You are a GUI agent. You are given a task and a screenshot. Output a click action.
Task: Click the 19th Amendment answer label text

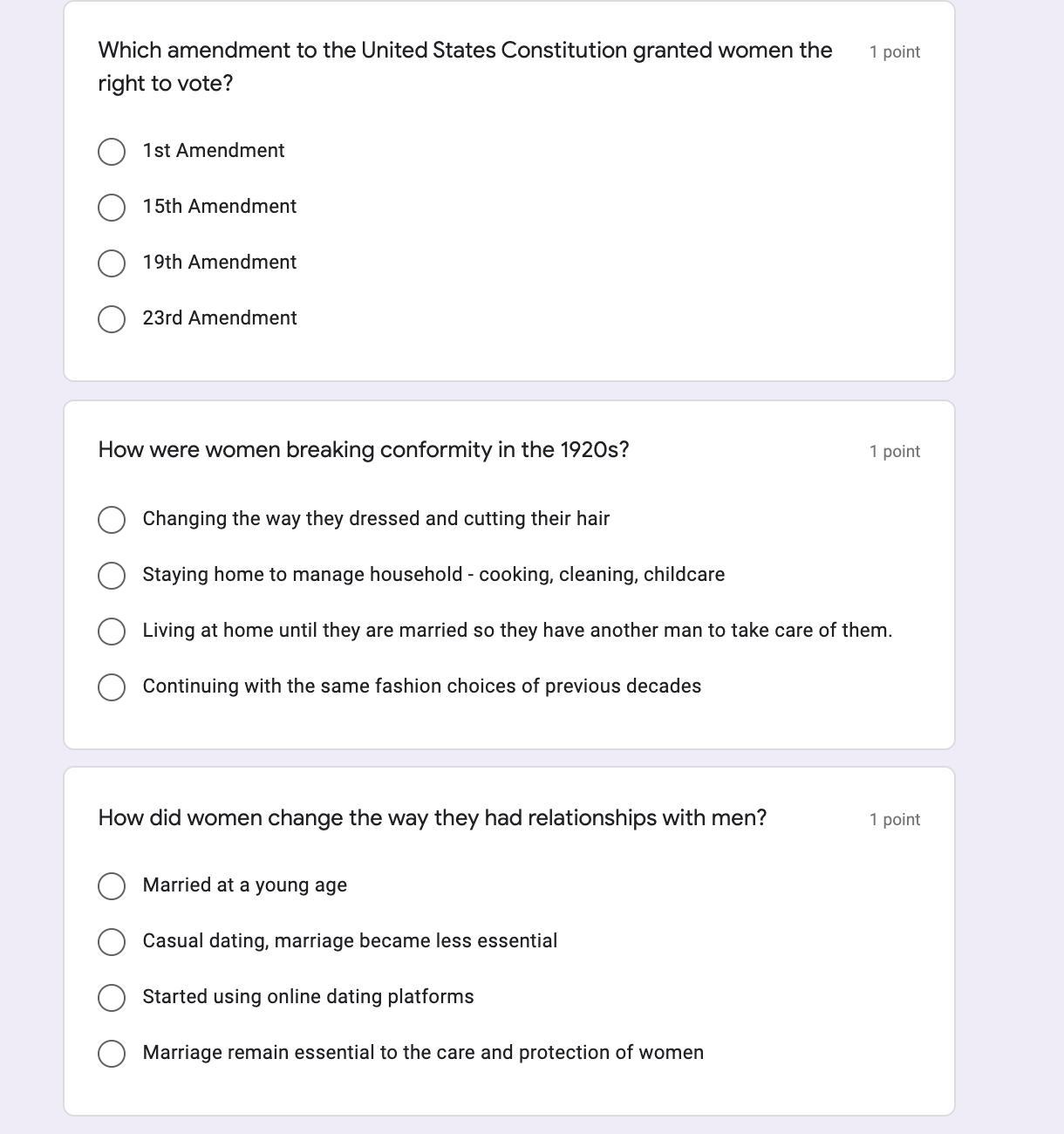(x=220, y=263)
